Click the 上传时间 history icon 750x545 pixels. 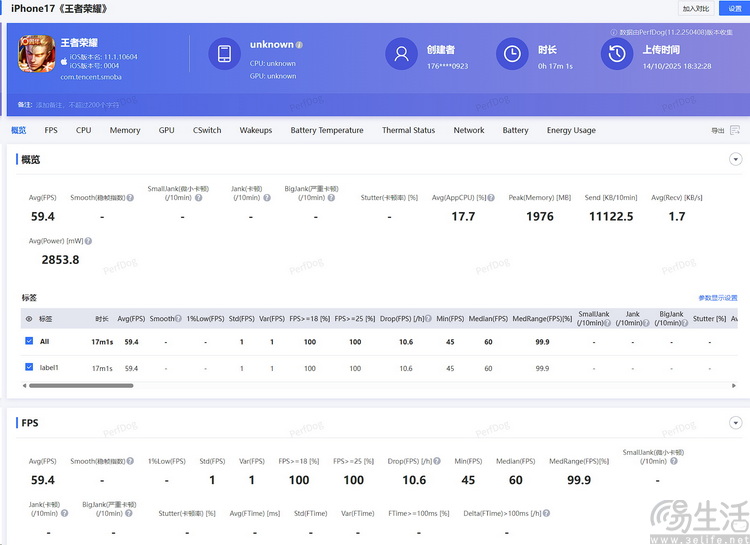pos(617,54)
